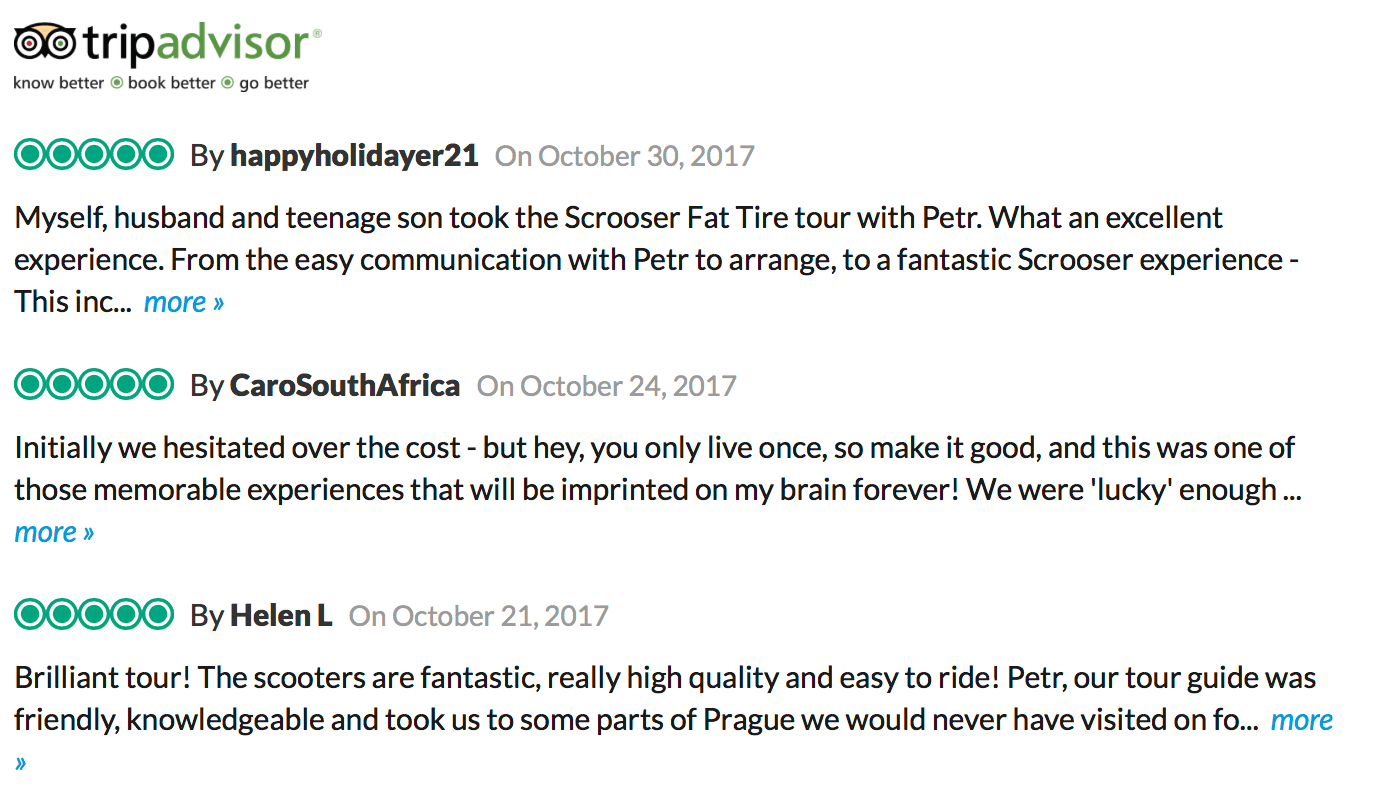
Task: Open the Helen L reviewer name
Action: [x=281, y=615]
